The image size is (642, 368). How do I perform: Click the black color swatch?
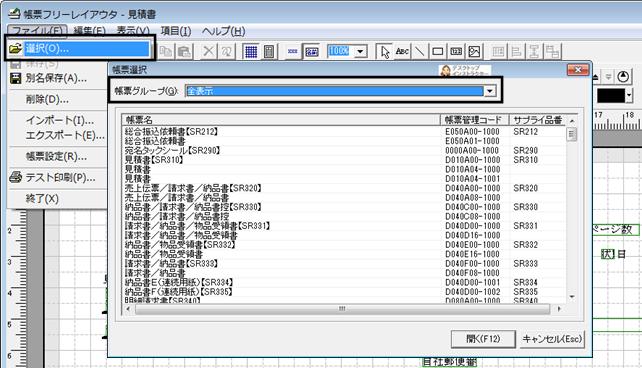click(611, 96)
